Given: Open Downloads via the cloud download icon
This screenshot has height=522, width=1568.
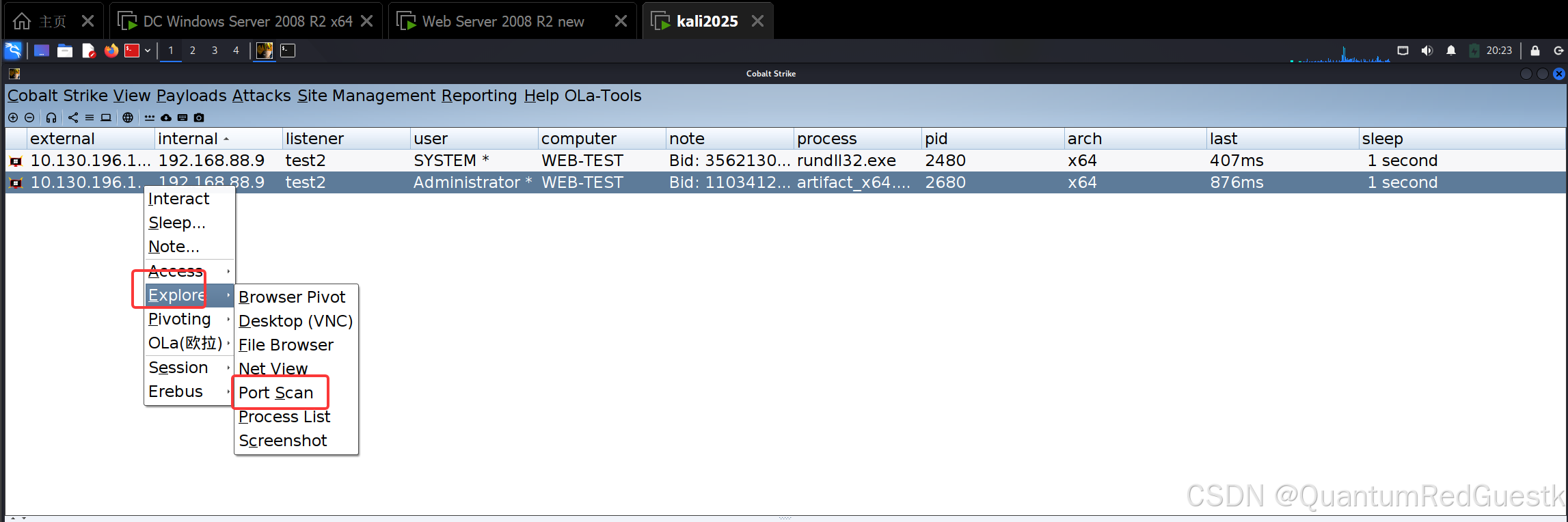Looking at the screenshot, I should [x=166, y=118].
